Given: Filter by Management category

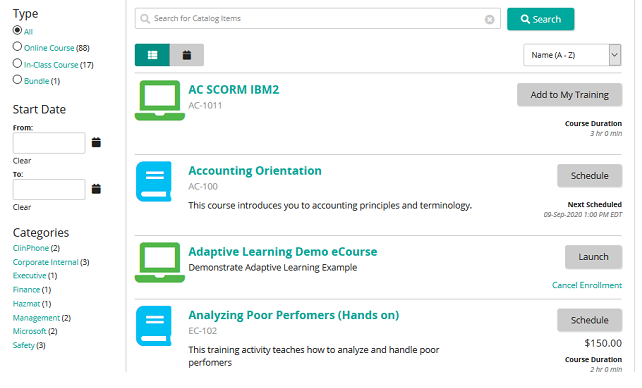Looking at the screenshot, I should (x=36, y=318).
